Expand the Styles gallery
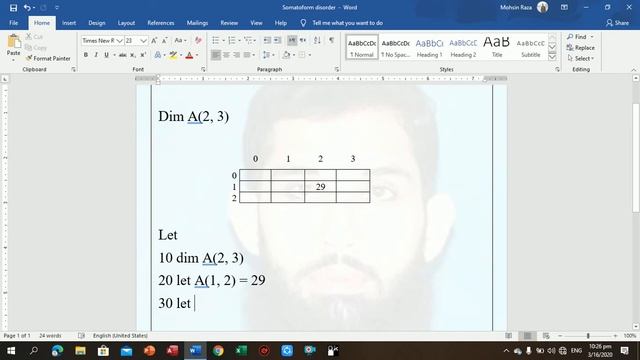The width and height of the screenshot is (640, 360). pos(552,57)
